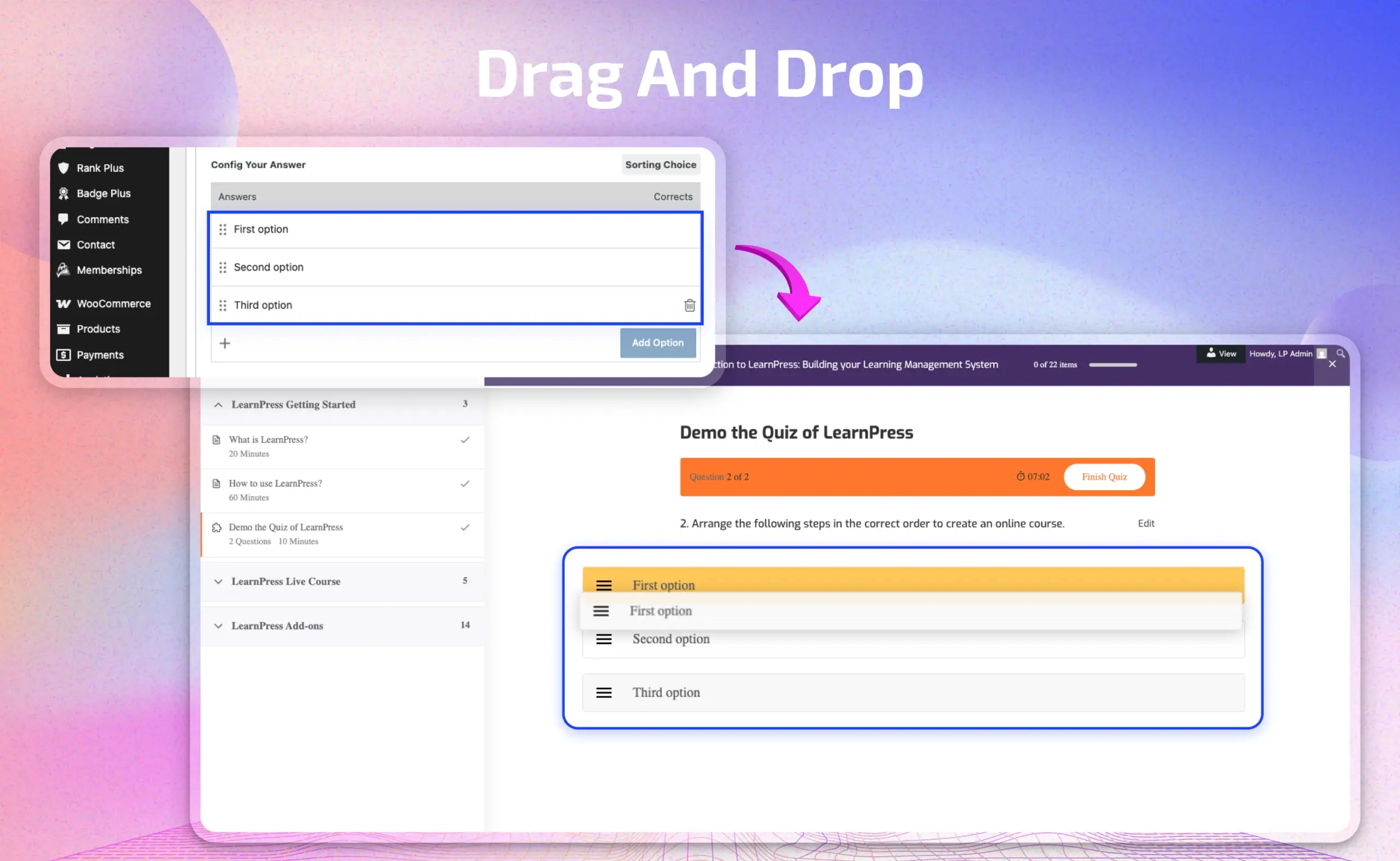Click completion checkmark for Demo the Quiz
1400x861 pixels.
[x=465, y=527]
